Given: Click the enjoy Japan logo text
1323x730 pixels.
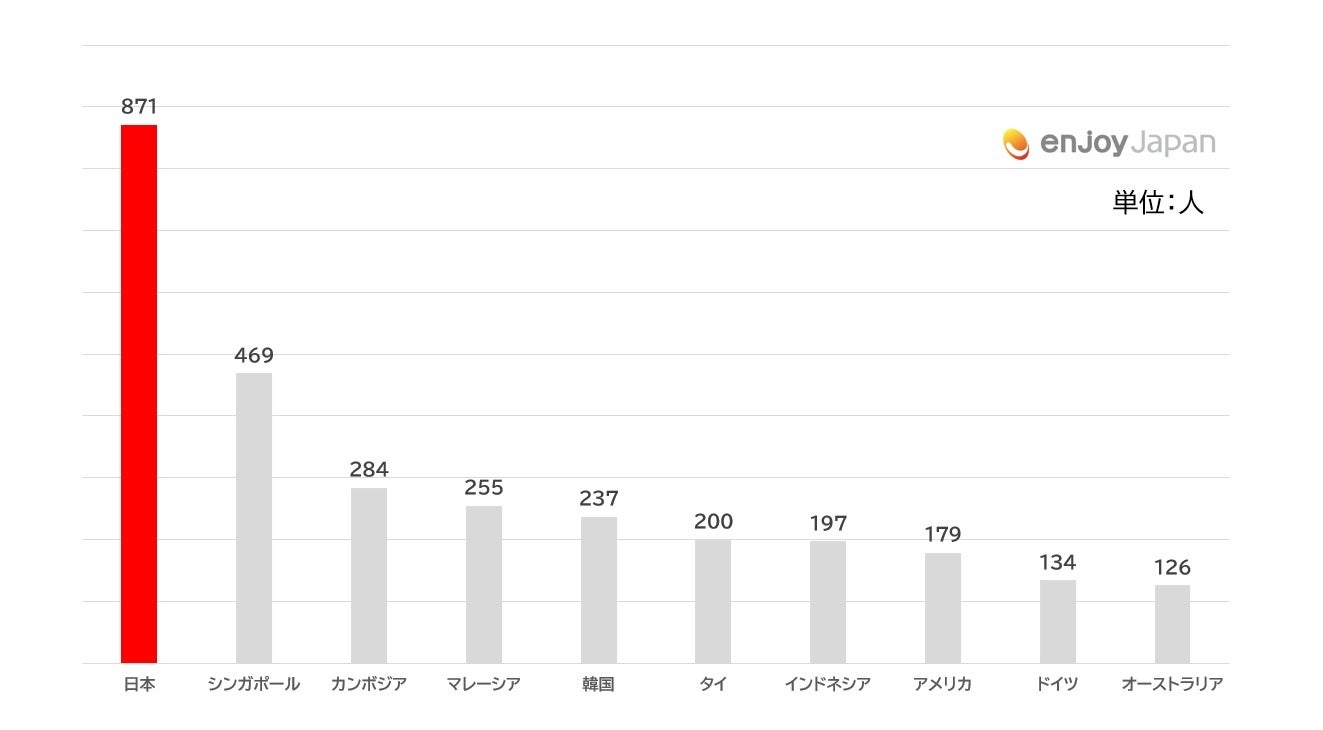Looking at the screenshot, I should [x=1127, y=143].
